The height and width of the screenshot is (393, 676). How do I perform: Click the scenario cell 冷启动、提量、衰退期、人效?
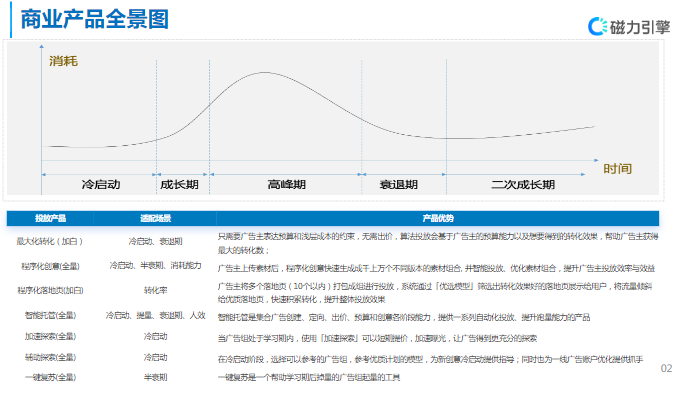[x=155, y=315]
